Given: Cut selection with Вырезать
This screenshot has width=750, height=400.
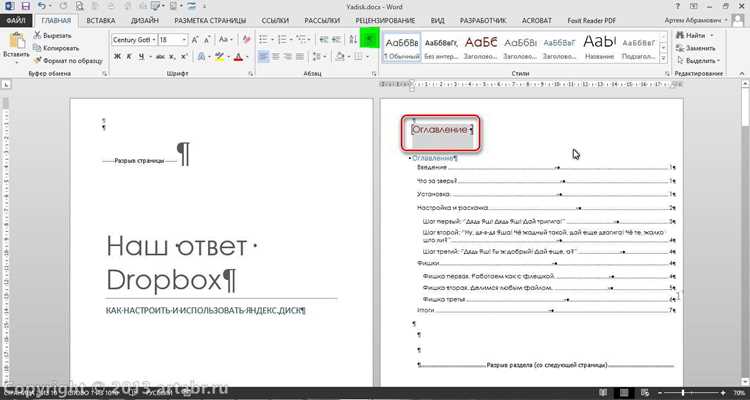Looking at the screenshot, I should 52,36.
